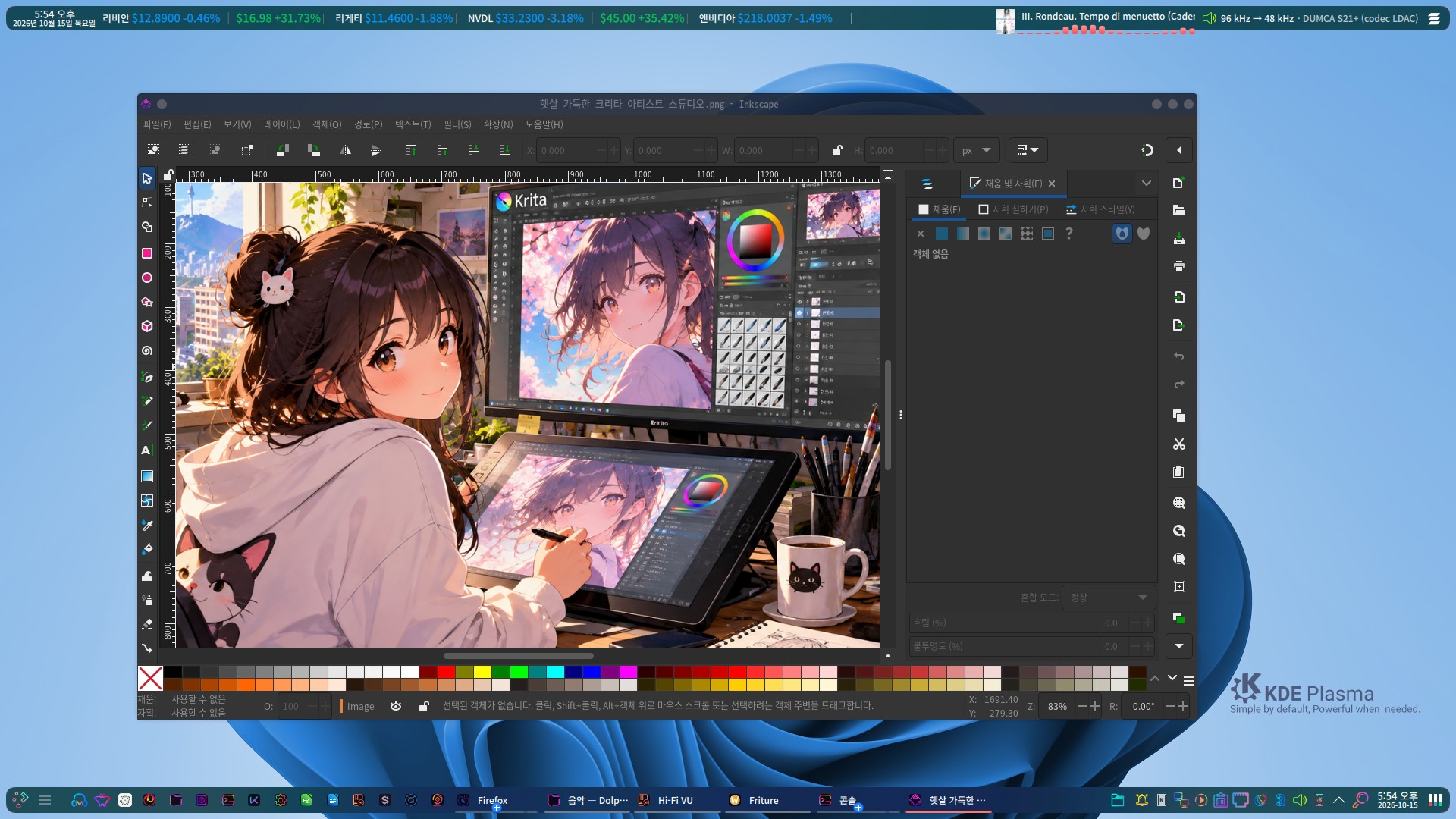Select the Star polygon tool
Image resolution: width=1456 pixels, height=819 pixels.
click(x=147, y=302)
